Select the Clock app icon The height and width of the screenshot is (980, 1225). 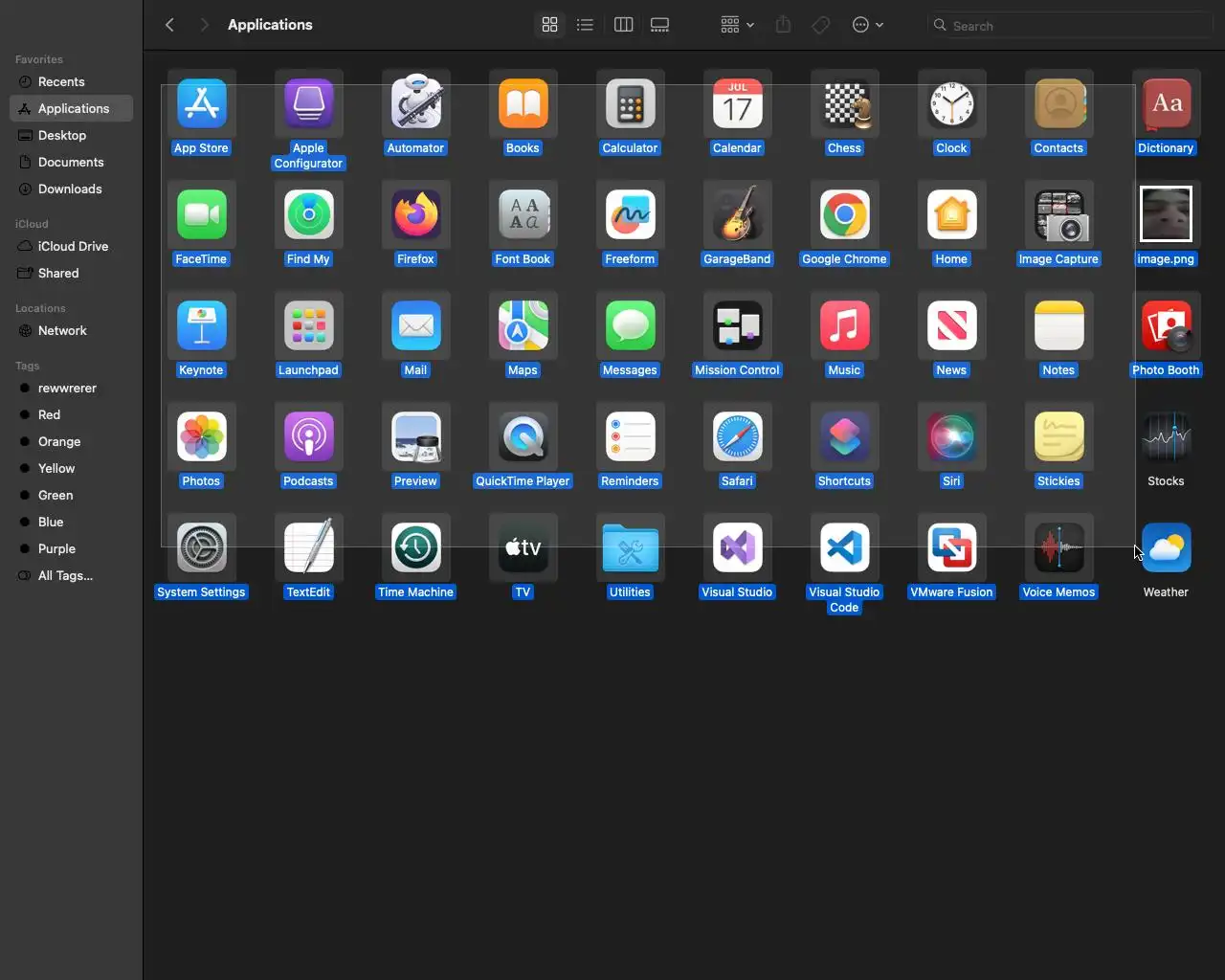(951, 103)
